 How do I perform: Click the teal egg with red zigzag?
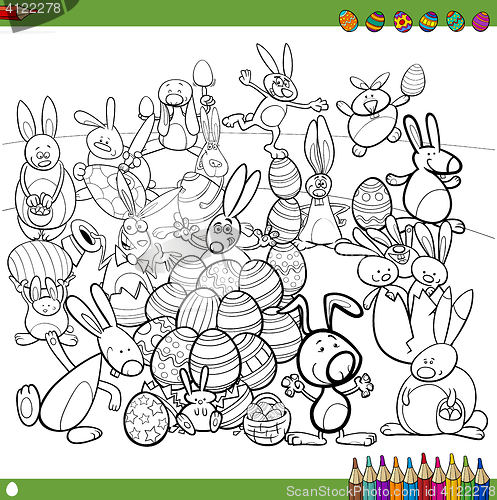click(455, 21)
